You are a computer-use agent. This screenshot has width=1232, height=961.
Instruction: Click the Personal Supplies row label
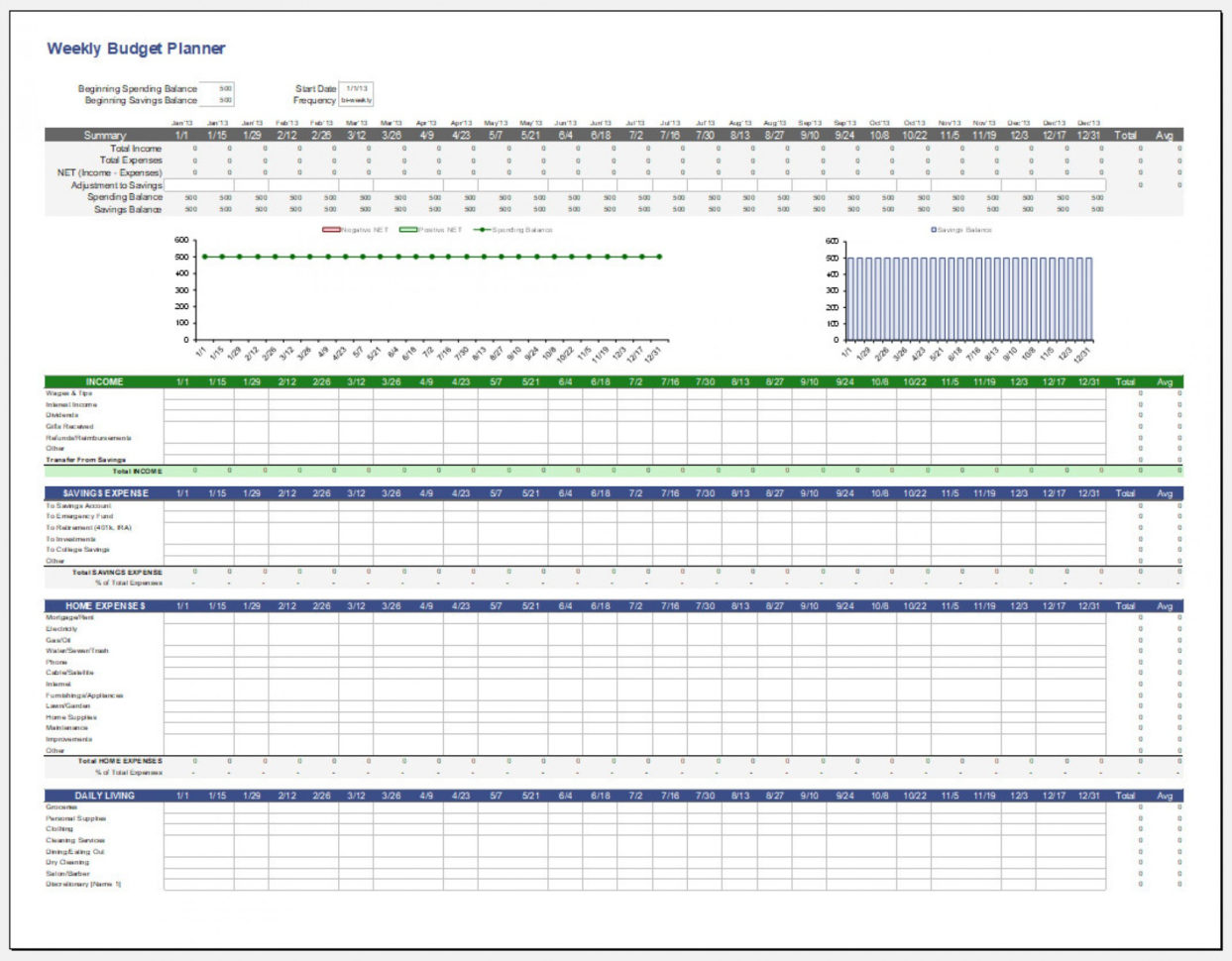[75, 818]
